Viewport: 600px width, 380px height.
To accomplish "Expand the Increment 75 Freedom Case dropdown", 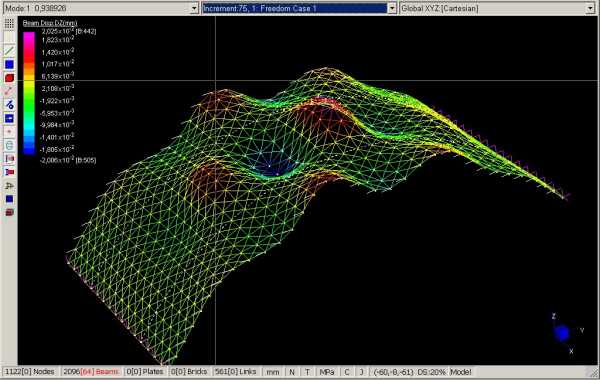I will 392,8.
